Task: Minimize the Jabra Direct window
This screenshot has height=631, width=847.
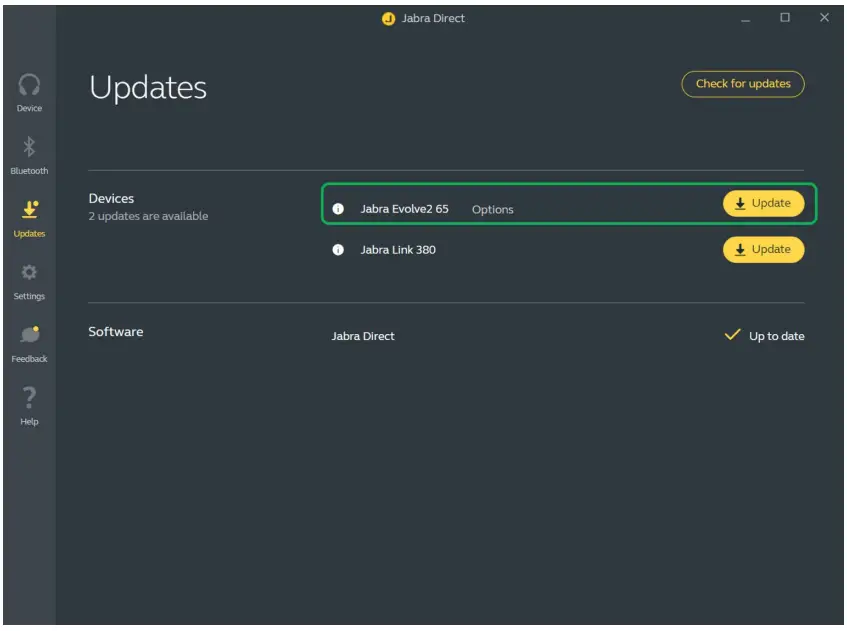Action: point(745,19)
